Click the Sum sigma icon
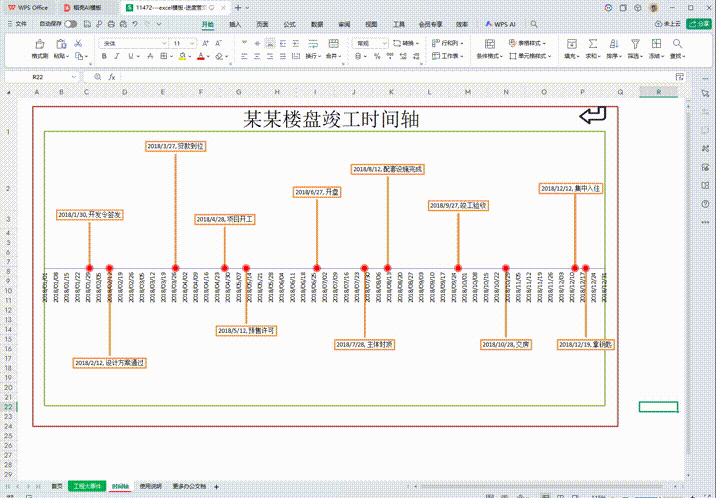 click(592, 44)
